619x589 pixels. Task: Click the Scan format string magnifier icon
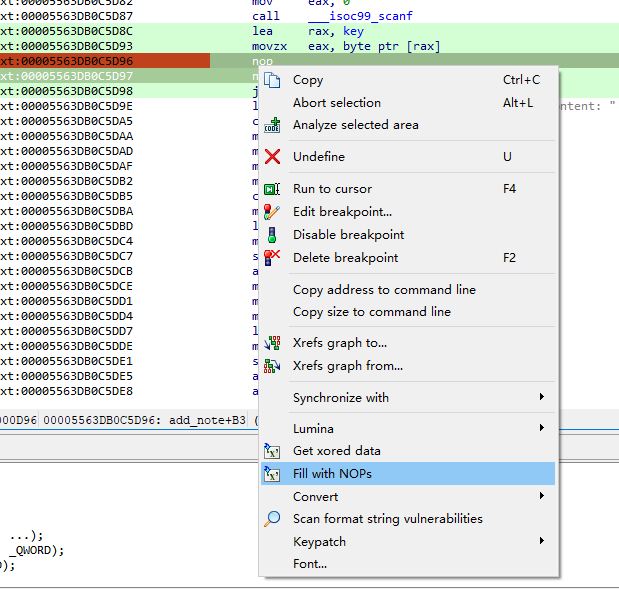click(x=272, y=519)
